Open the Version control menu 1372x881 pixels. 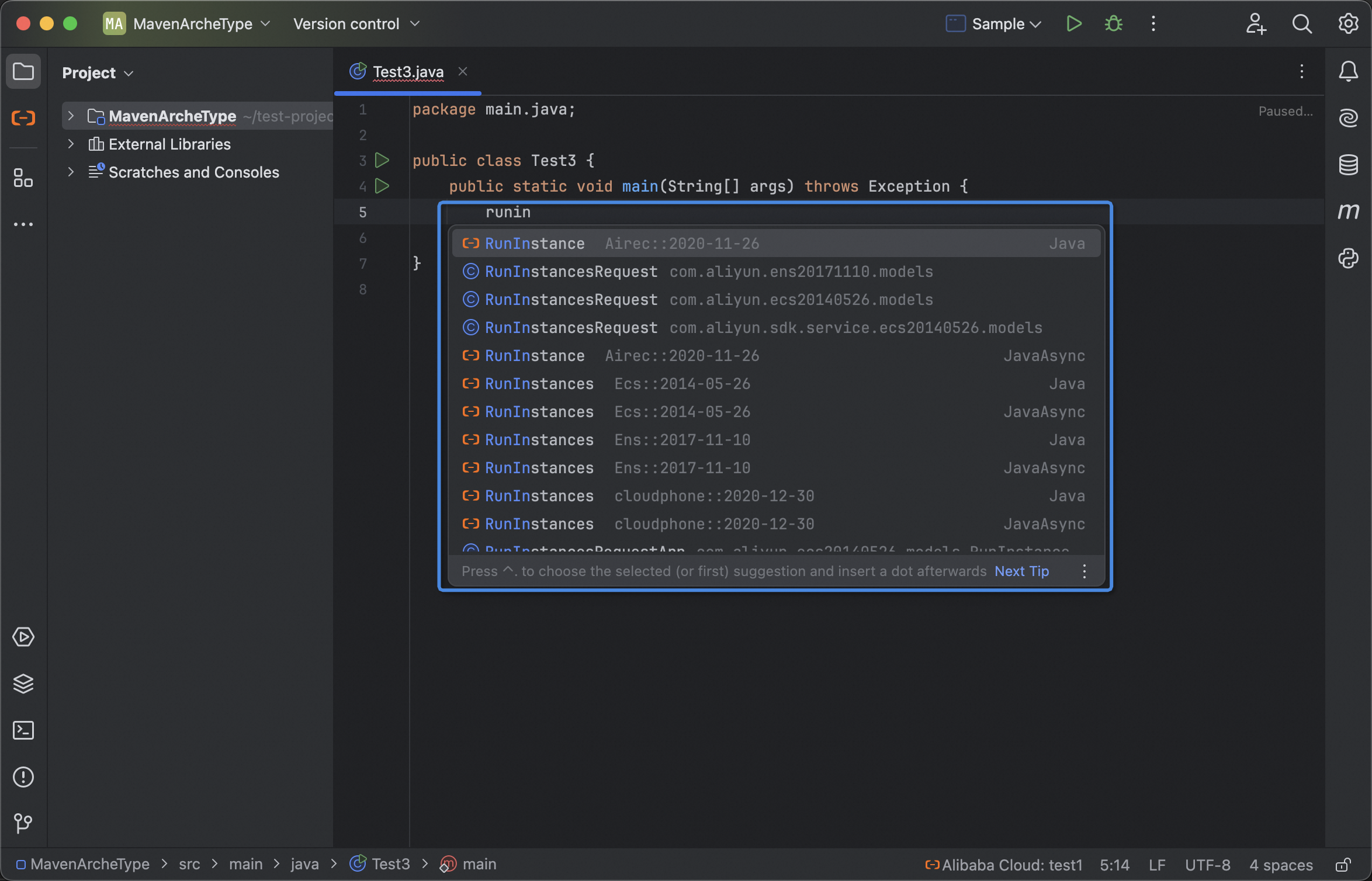point(356,24)
